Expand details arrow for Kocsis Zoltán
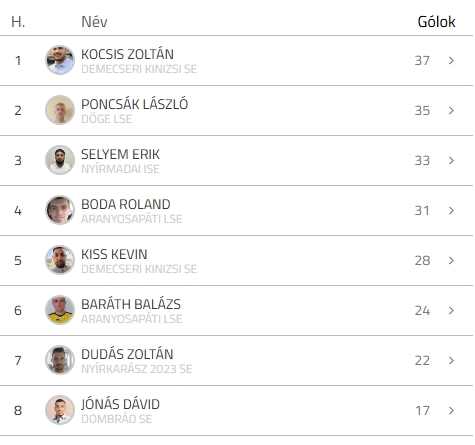 451,60
